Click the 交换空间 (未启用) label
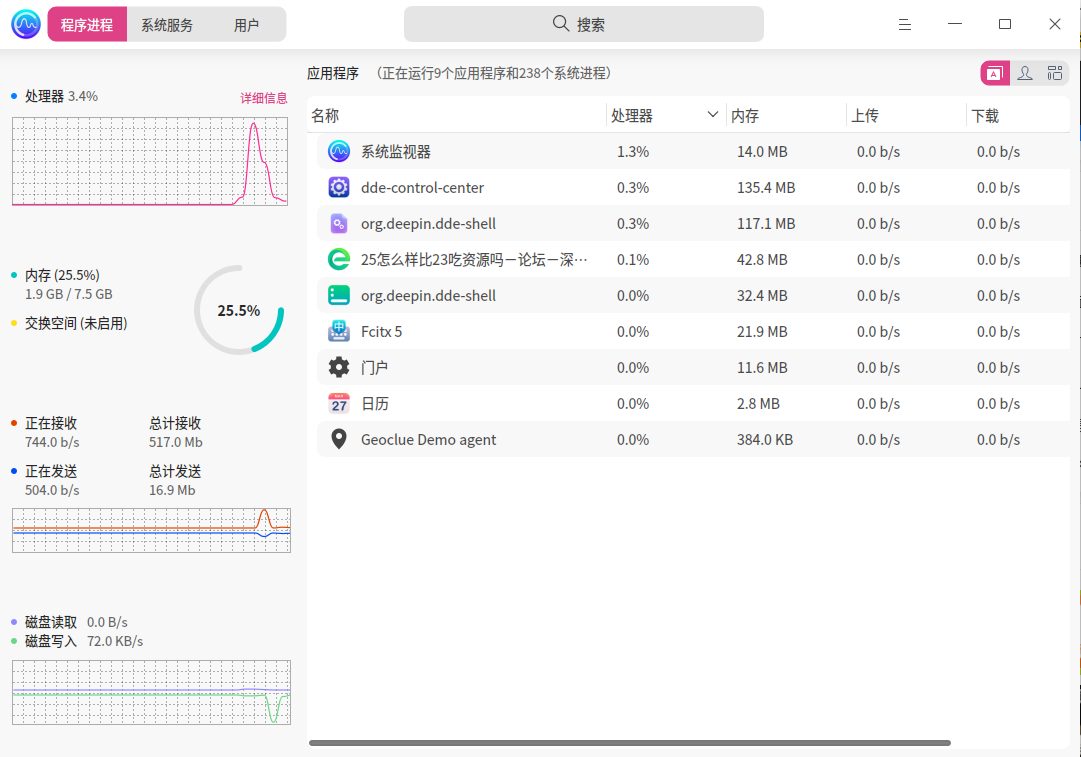 coord(76,323)
